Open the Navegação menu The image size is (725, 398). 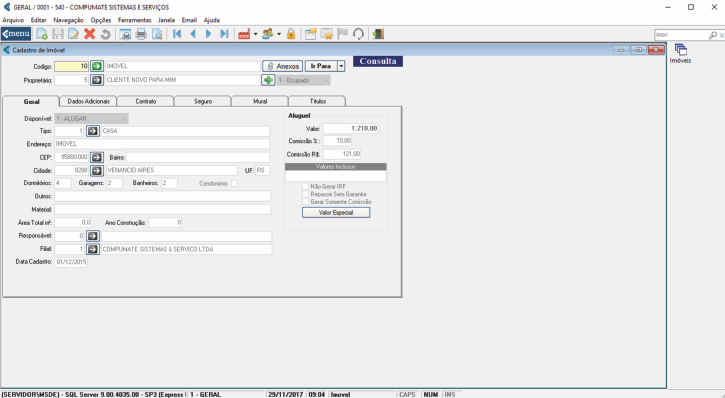tap(68, 20)
